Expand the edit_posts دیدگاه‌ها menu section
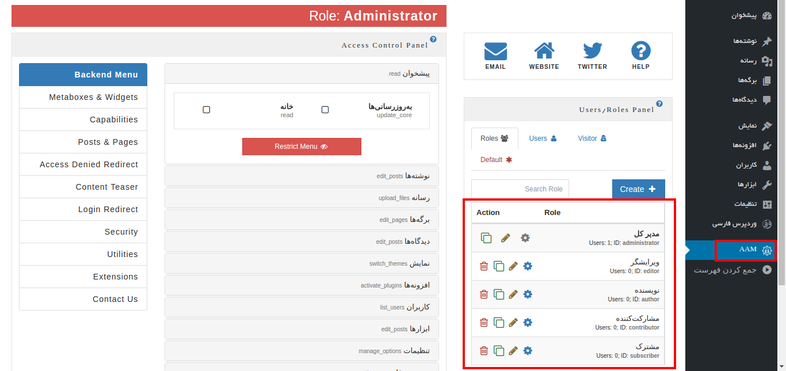 pos(301,242)
